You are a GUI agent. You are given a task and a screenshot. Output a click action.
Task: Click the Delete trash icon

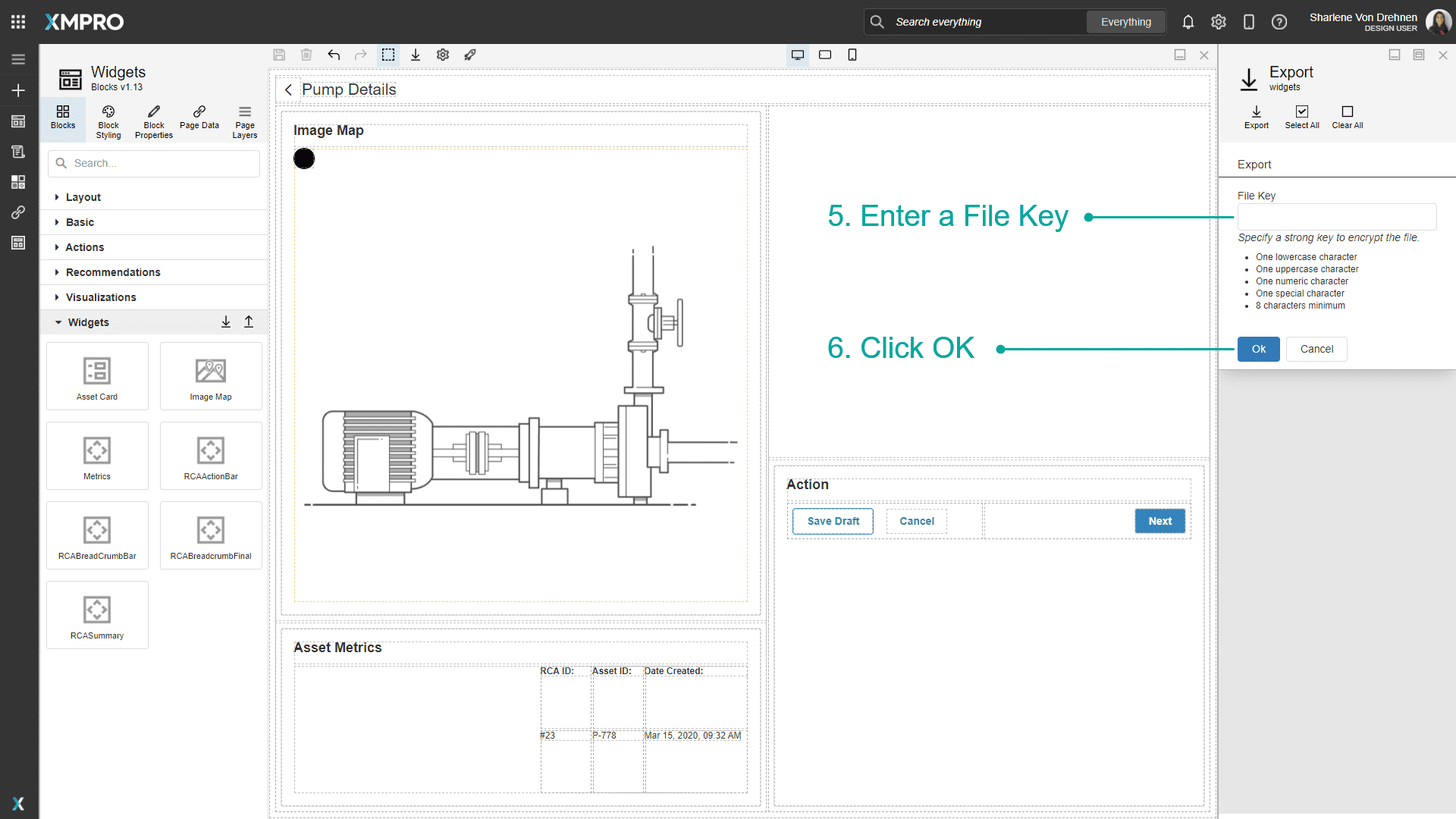306,55
